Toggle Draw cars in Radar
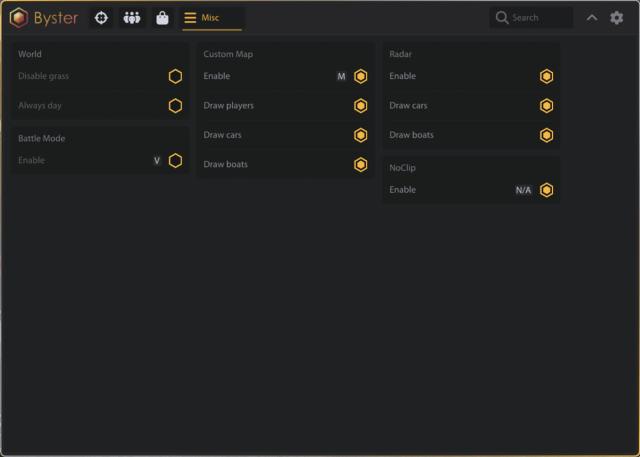 tap(547, 105)
